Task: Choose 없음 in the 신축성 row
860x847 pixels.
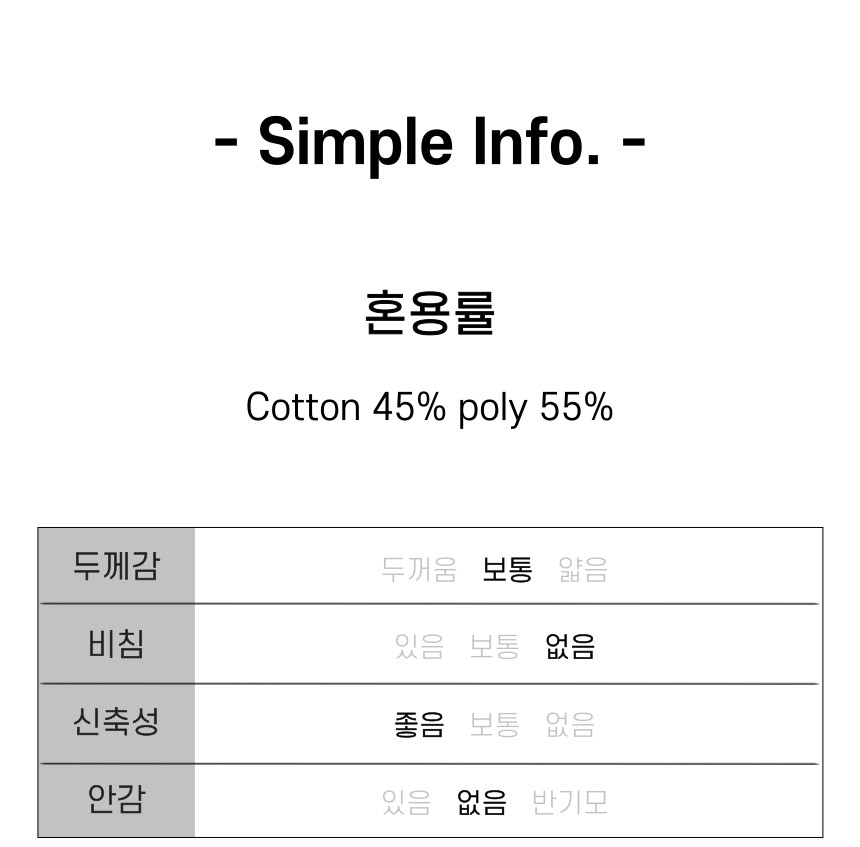Action: click(x=570, y=725)
